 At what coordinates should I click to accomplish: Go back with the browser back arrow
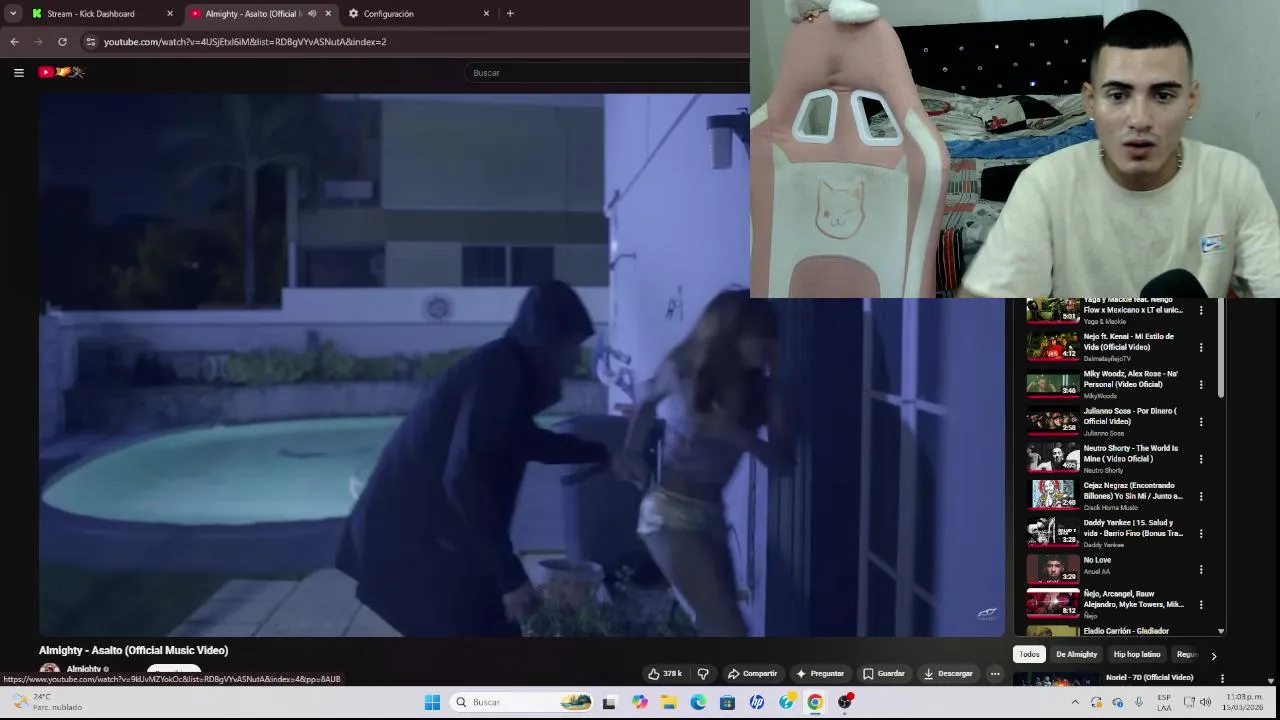(14, 42)
